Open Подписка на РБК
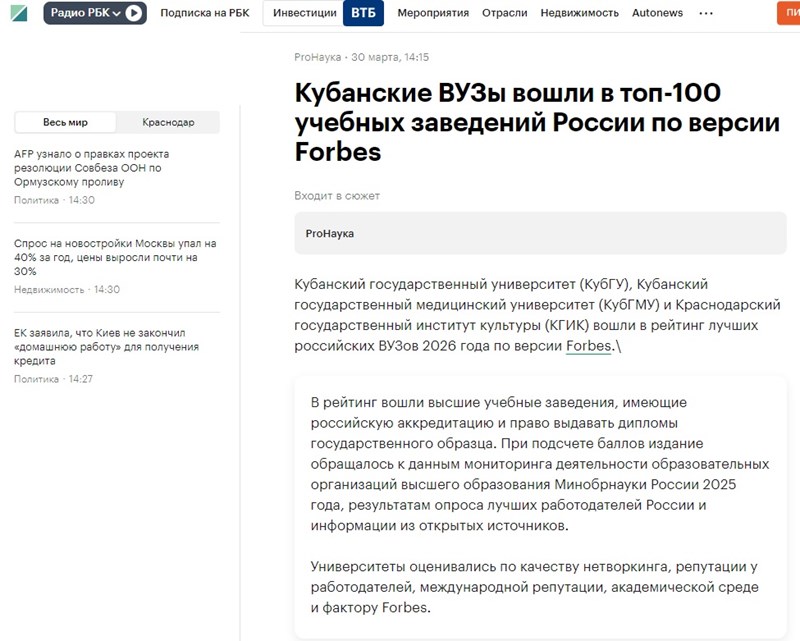800x641 pixels. (204, 13)
